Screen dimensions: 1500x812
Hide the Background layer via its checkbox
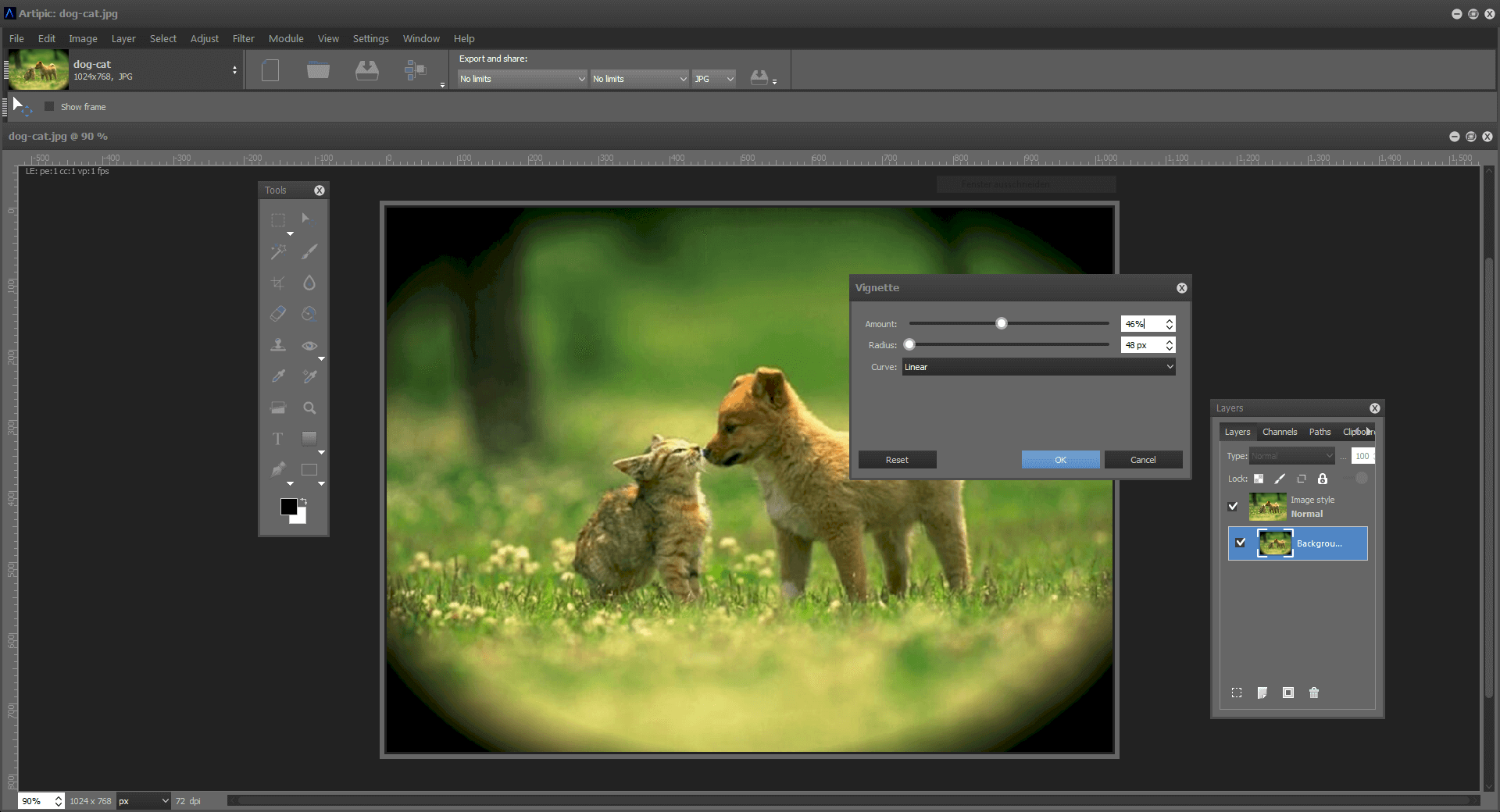(x=1241, y=543)
